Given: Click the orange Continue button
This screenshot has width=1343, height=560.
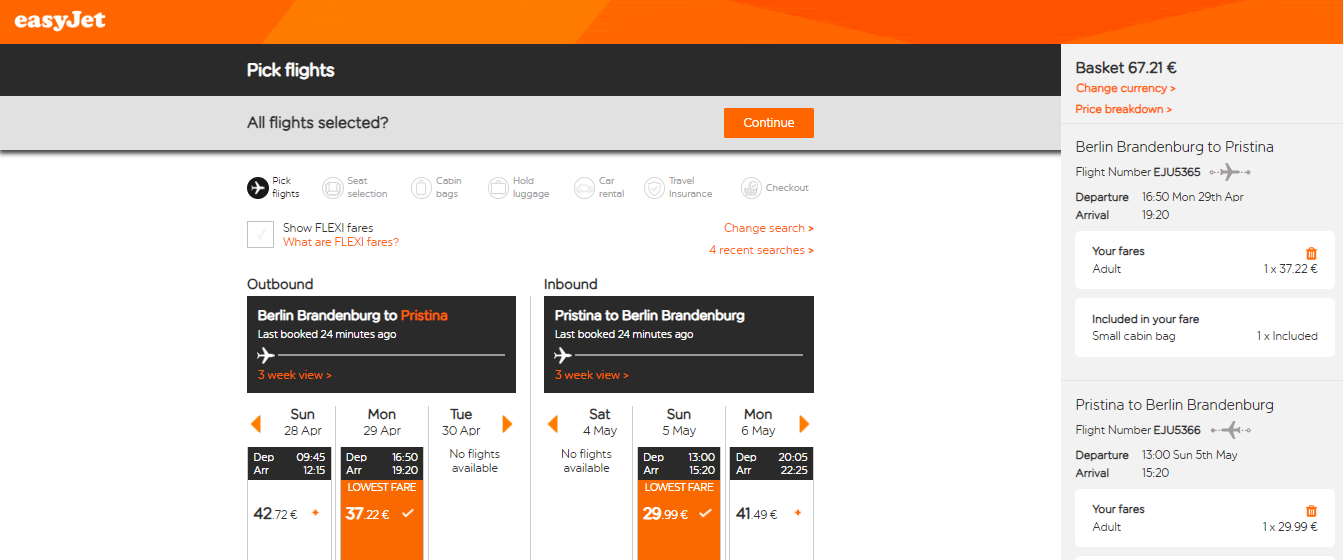Looking at the screenshot, I should pos(769,123).
